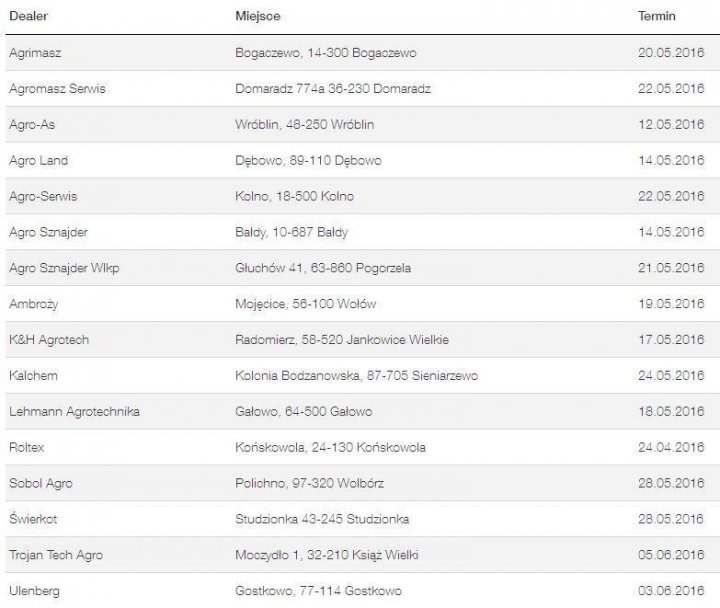Click the Lehmann Agrotechnika dealer name
This screenshot has height=608, width=720.
pyautogui.click(x=73, y=412)
